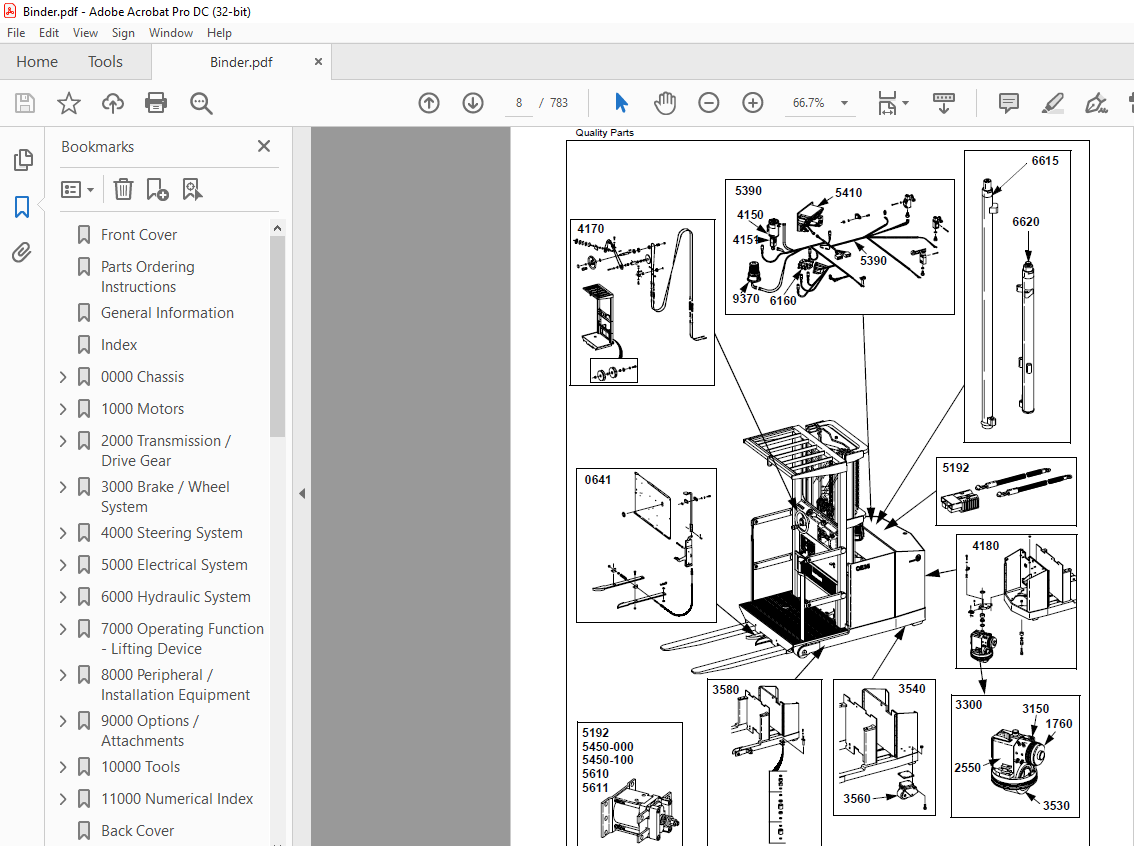Screen dimensions: 1134x846
Task: Open the Sign menu
Action: (123, 33)
